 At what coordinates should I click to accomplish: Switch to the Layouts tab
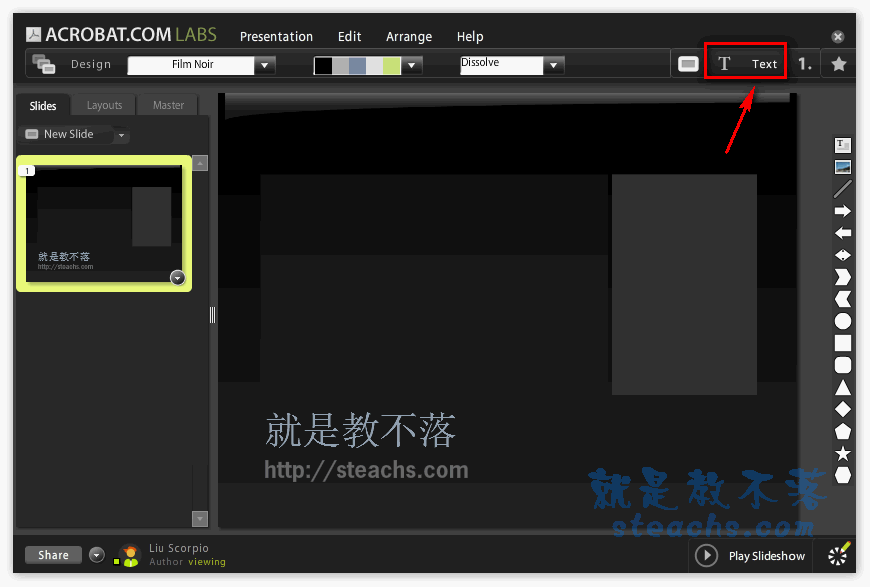pyautogui.click(x=104, y=105)
